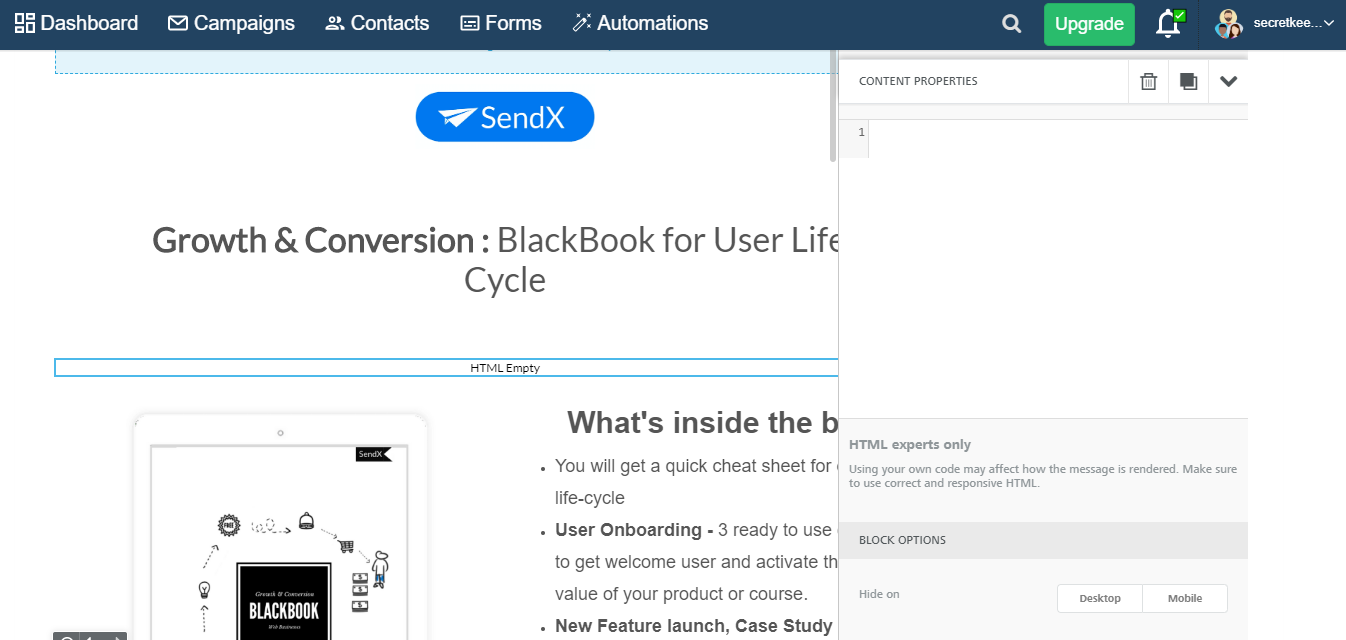Screen dimensions: 1346x640
Task: Click the "HTML experts only" notice heading
Action: (x=910, y=445)
